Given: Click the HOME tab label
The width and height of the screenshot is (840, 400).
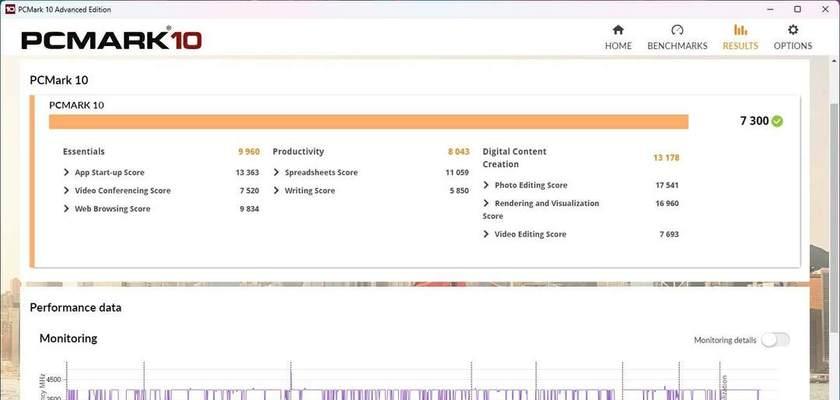Looking at the screenshot, I should coord(618,46).
